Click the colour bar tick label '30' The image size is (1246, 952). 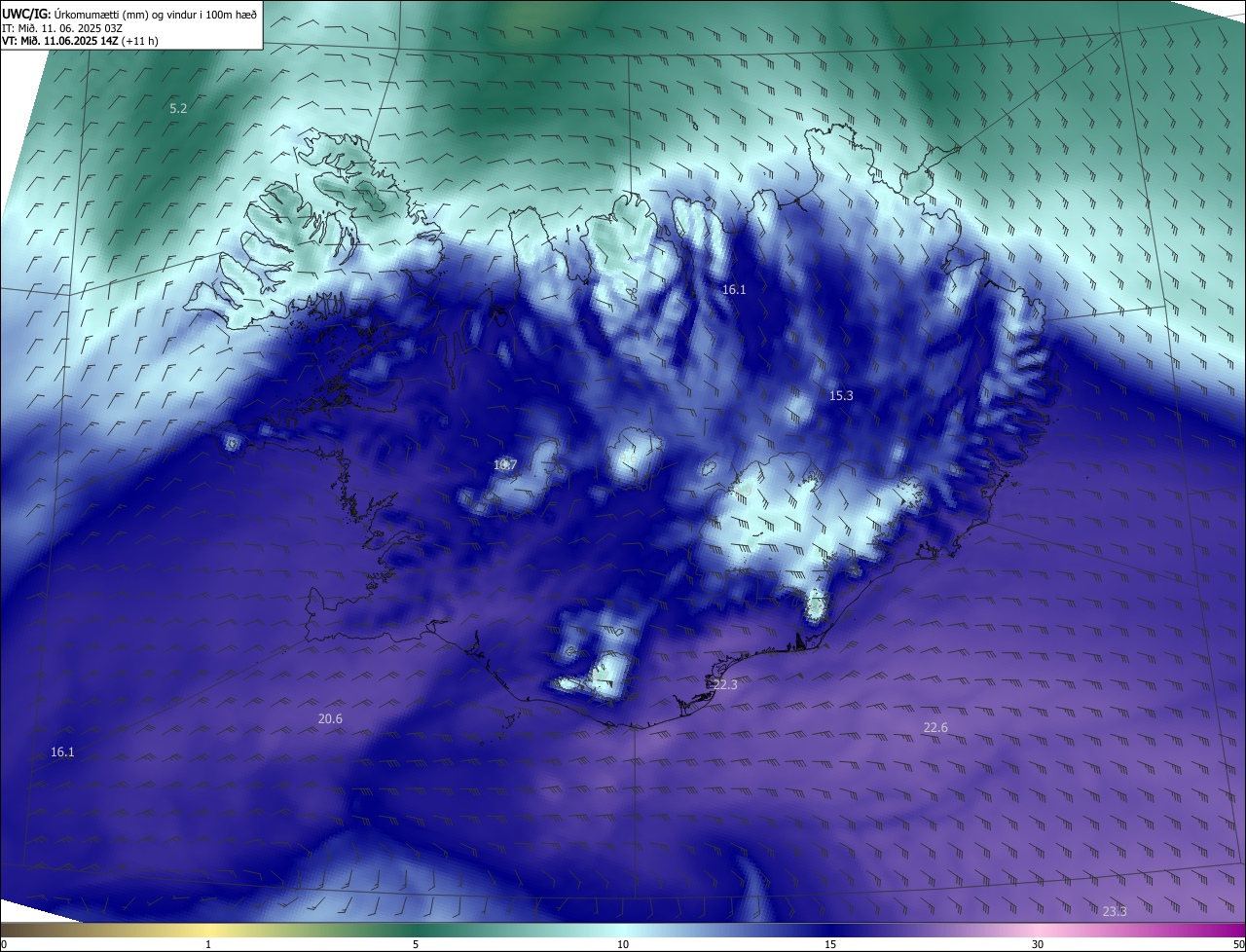tap(1038, 945)
